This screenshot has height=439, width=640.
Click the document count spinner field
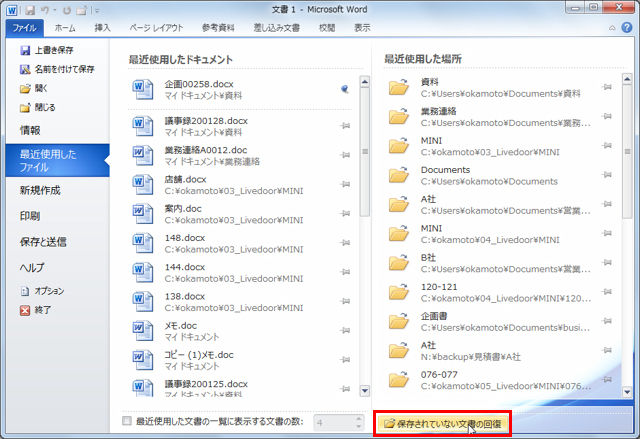coord(338,422)
